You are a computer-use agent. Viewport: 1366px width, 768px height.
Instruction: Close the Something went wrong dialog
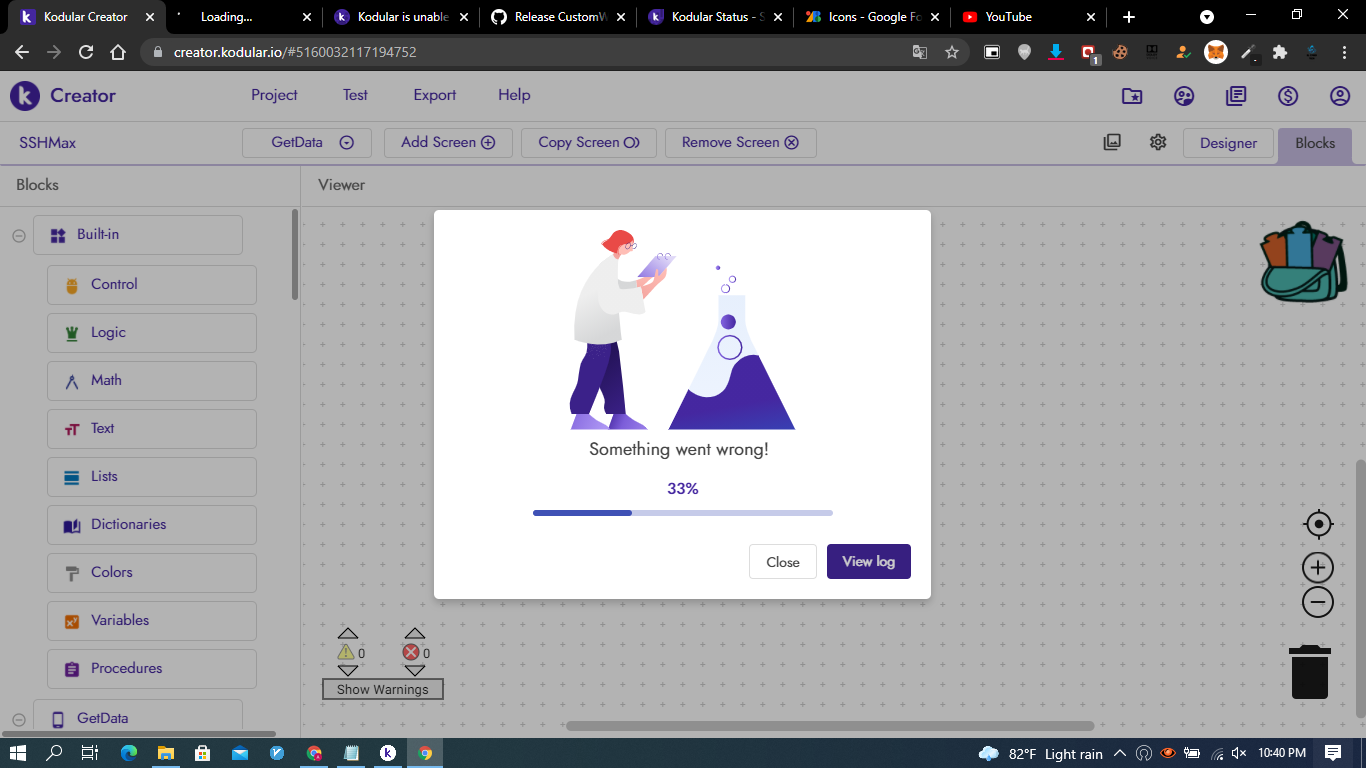(x=783, y=562)
